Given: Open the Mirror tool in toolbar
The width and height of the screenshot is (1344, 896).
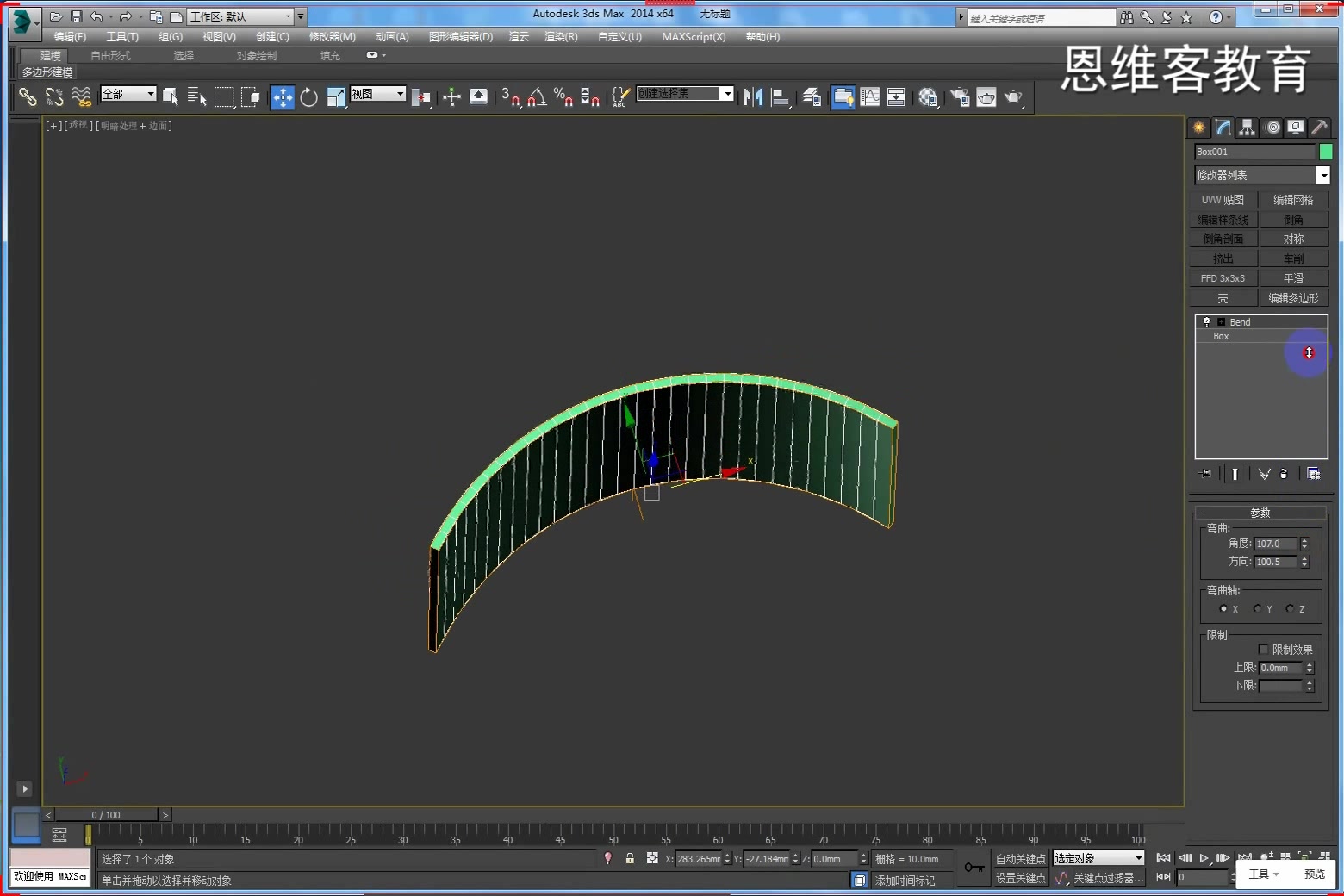Looking at the screenshot, I should click(x=752, y=97).
